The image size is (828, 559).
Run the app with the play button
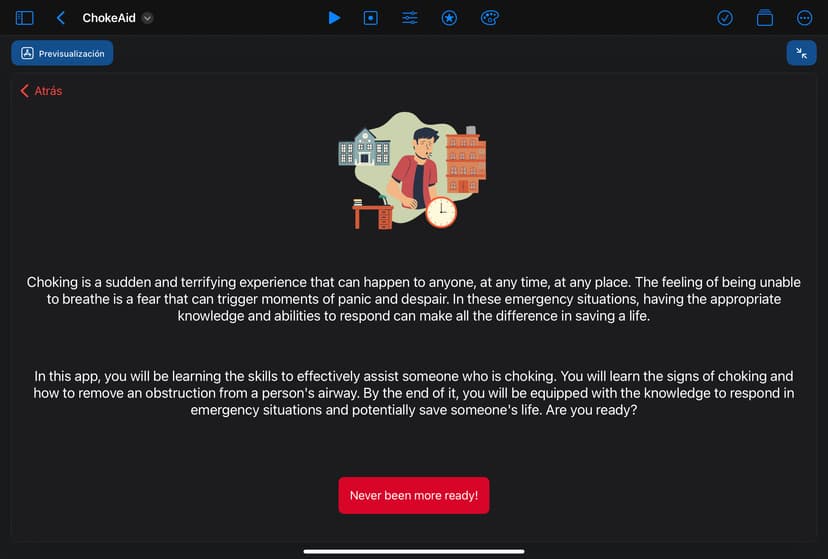[334, 18]
